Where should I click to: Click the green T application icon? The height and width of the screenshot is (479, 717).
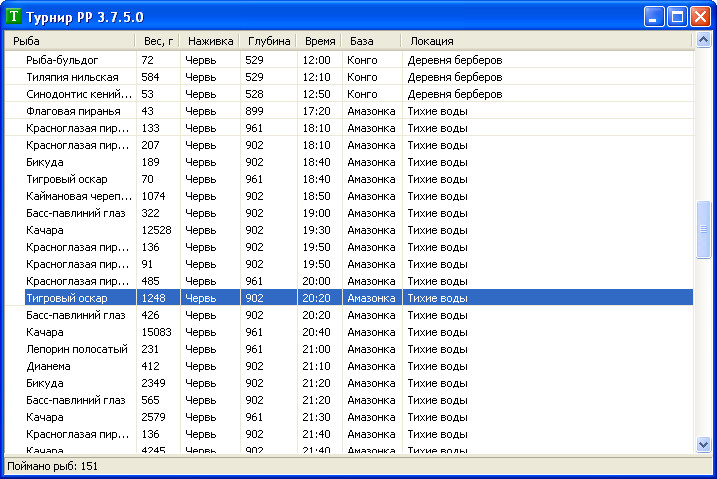tap(14, 16)
